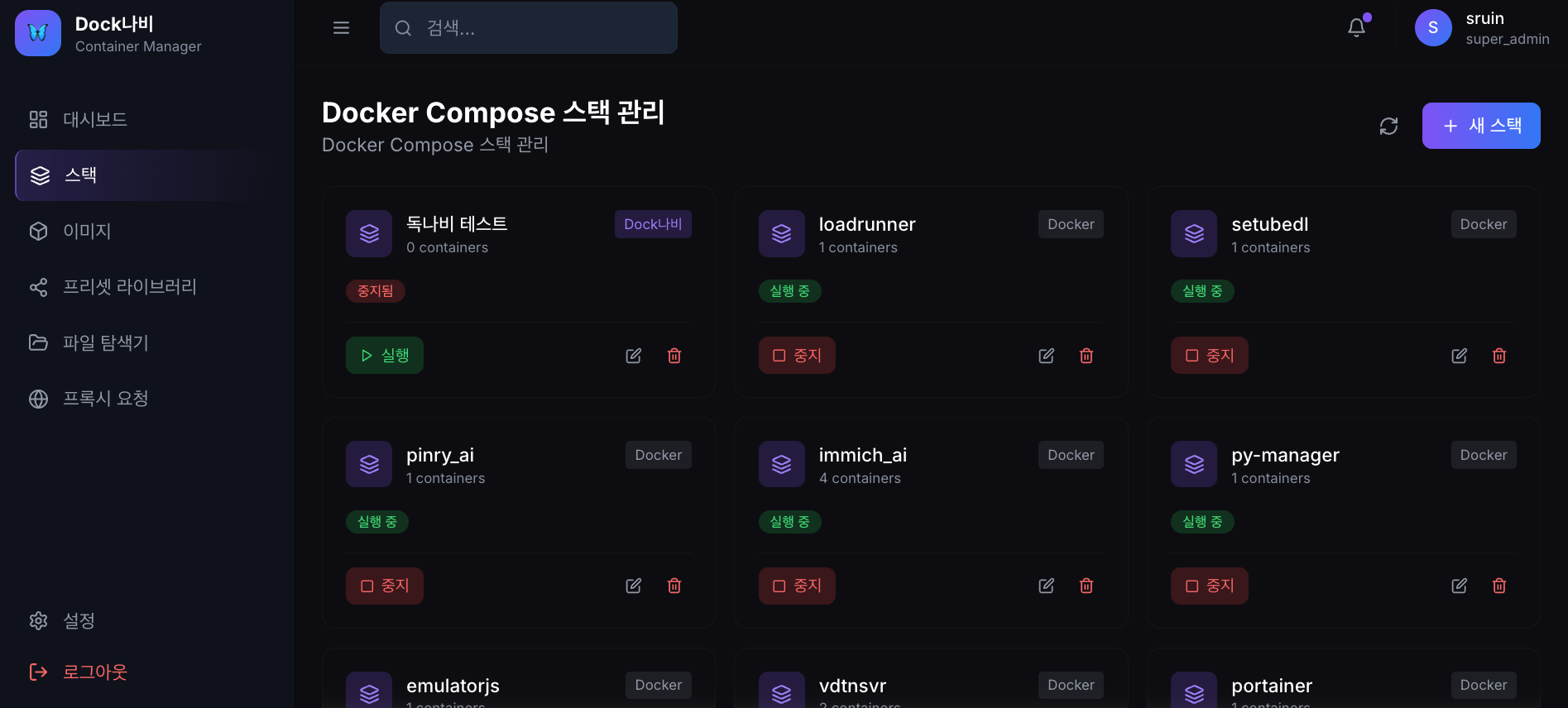Viewport: 1568px width, 708px height.
Task: Click the refresh stacks icon
Action: coord(1389,126)
